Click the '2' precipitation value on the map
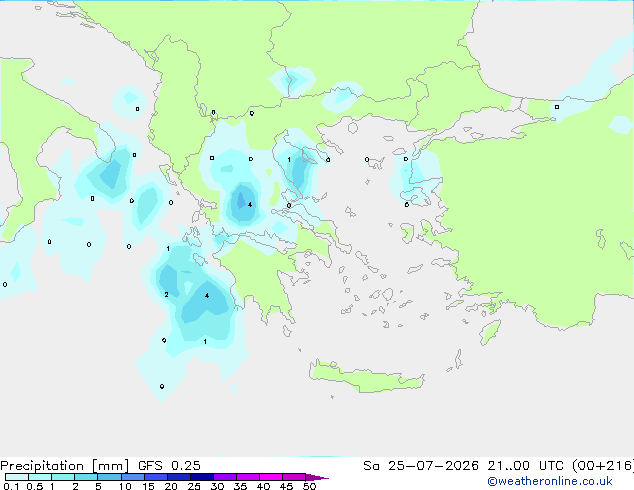 point(166,295)
